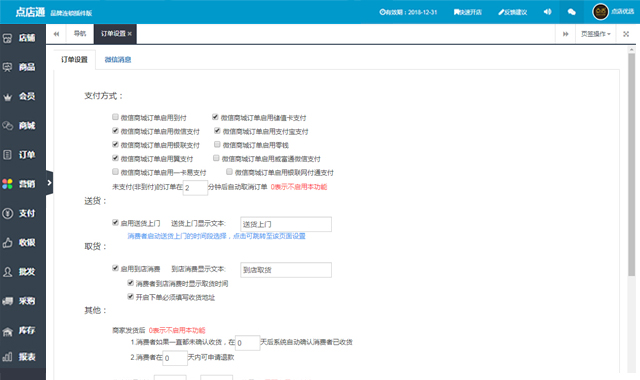Open the 页签操作 dropdown

pyautogui.click(x=596, y=34)
